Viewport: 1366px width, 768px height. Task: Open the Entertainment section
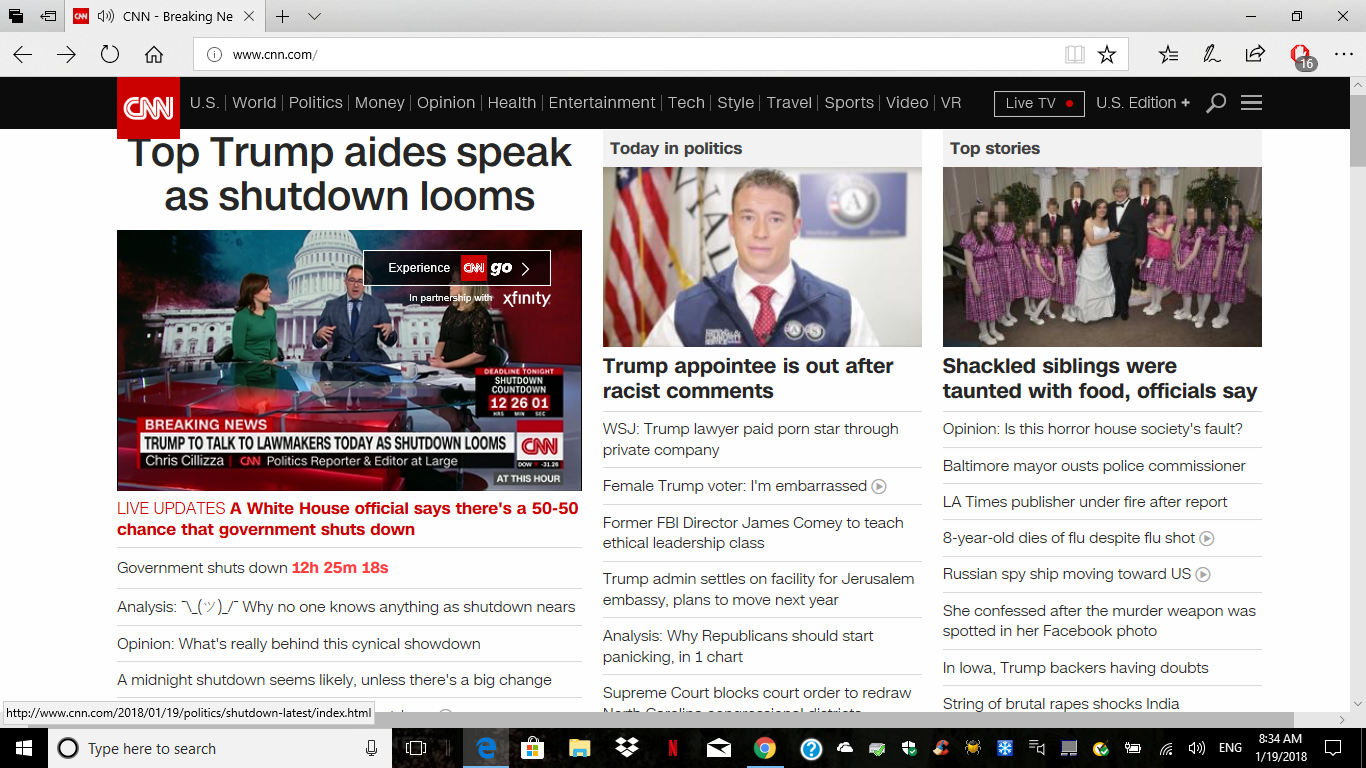602,103
